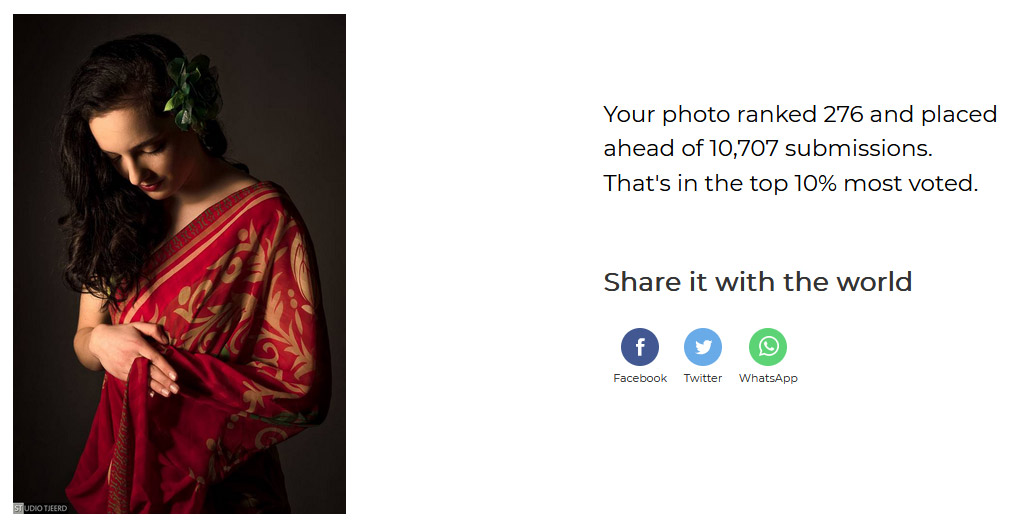
Task: Click the Studio Tjeerd watermark on the photo
Action: tap(40, 508)
